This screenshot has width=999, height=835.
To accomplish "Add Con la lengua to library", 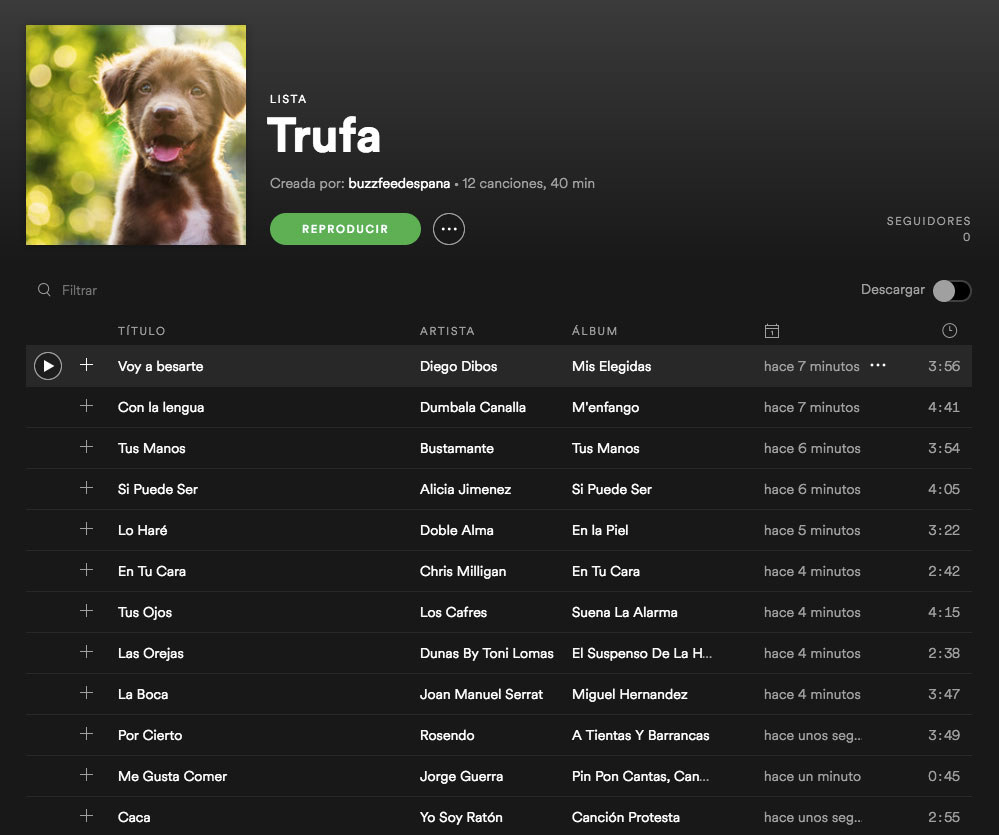I will pyautogui.click(x=87, y=406).
